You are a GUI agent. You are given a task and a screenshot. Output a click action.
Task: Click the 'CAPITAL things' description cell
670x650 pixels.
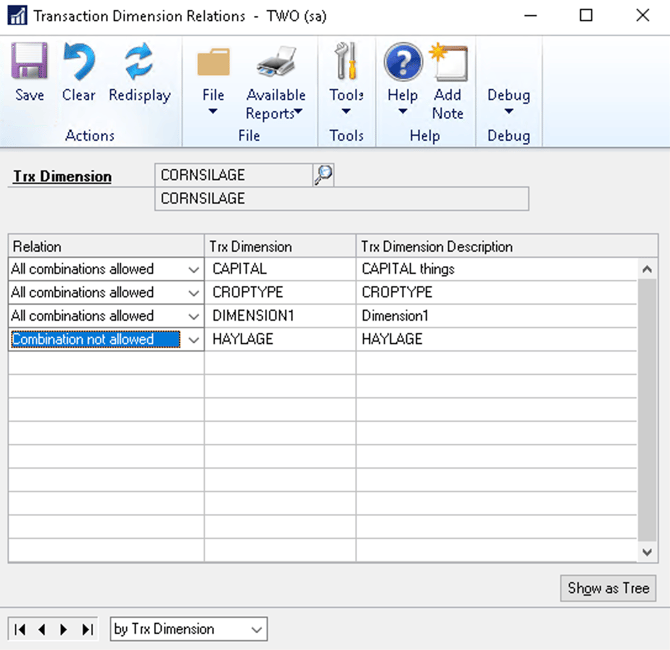pos(497,269)
